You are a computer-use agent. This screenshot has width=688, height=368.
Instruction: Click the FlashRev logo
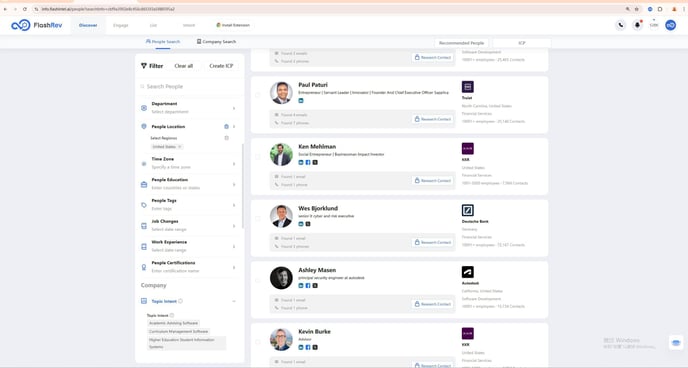37,25
